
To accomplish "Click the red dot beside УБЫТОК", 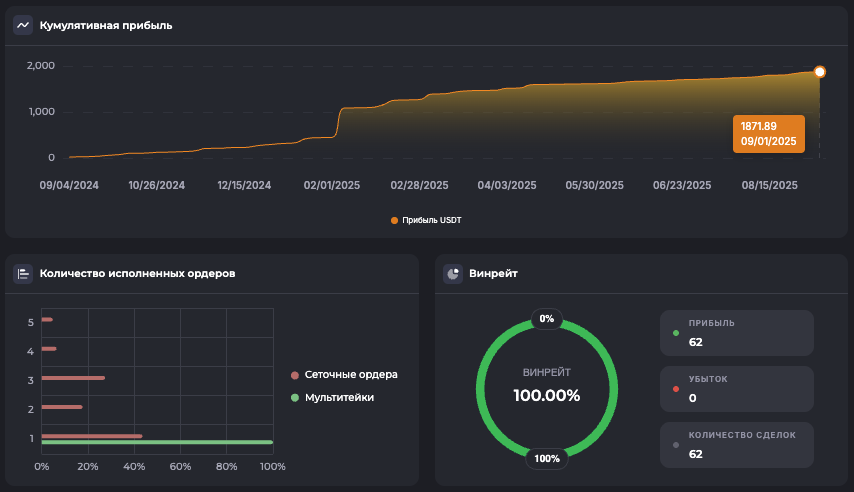I will 676,389.
